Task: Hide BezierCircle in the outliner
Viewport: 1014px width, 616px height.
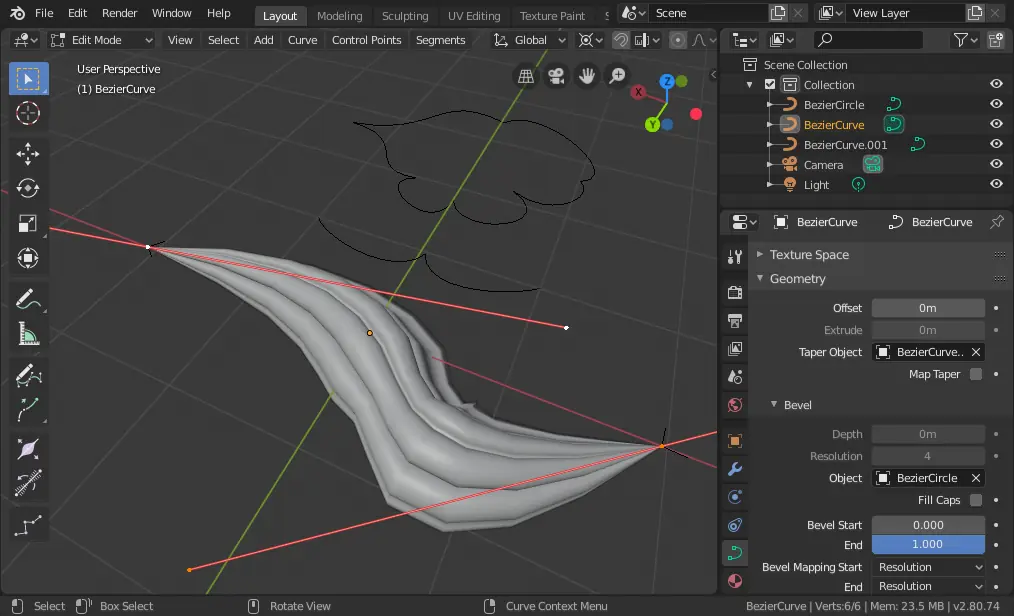Action: (996, 104)
